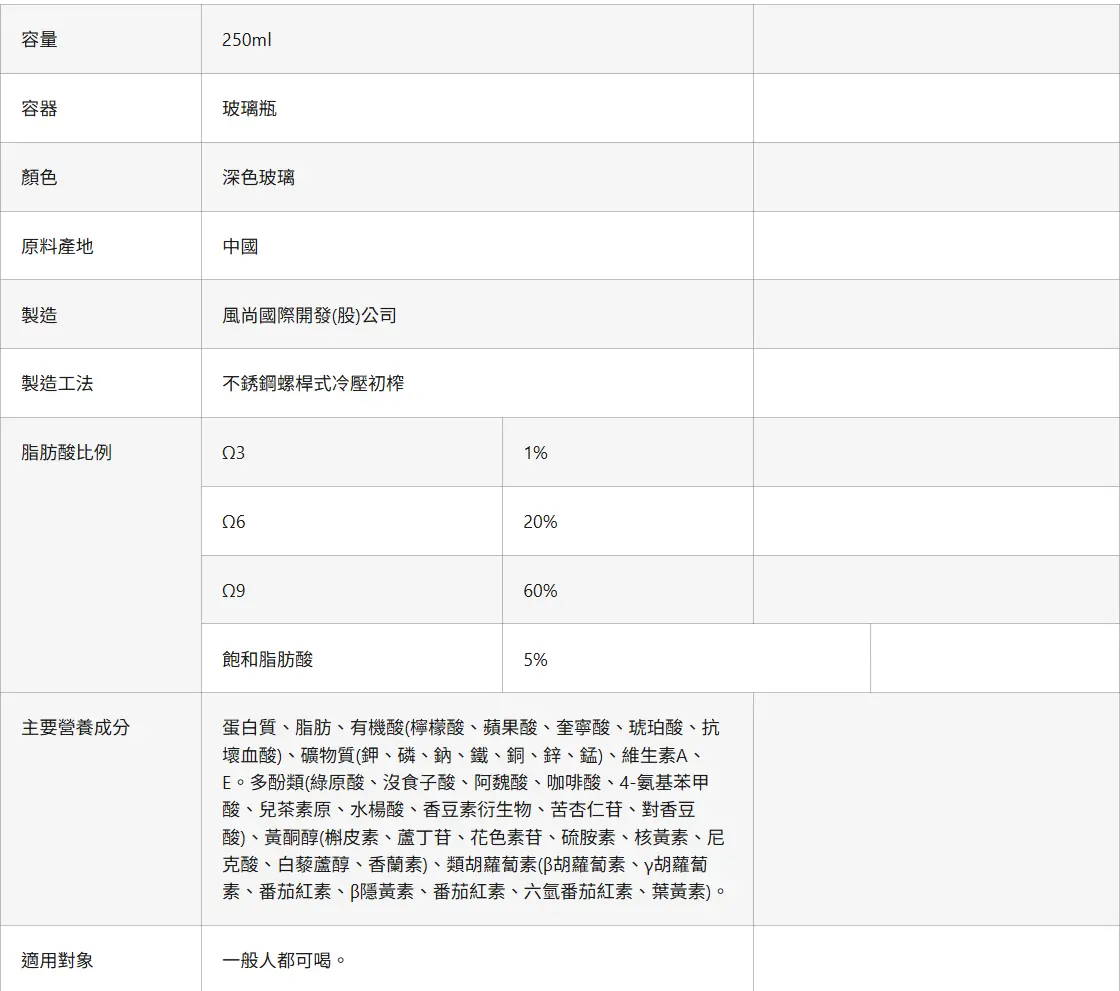This screenshot has width=1120, height=991.
Task: Select the Ω6 row label
Action: [234, 522]
